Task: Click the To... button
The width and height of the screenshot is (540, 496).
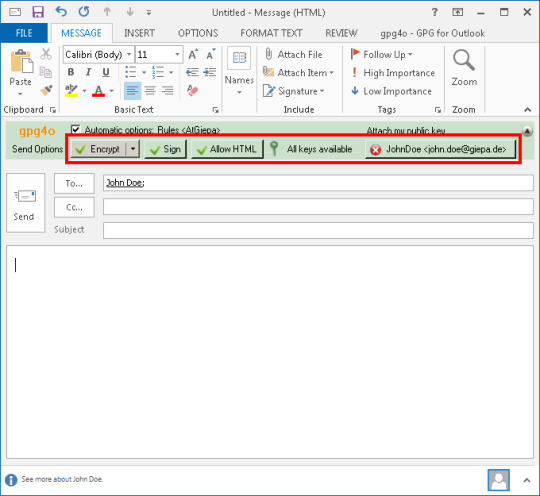Action: [74, 184]
